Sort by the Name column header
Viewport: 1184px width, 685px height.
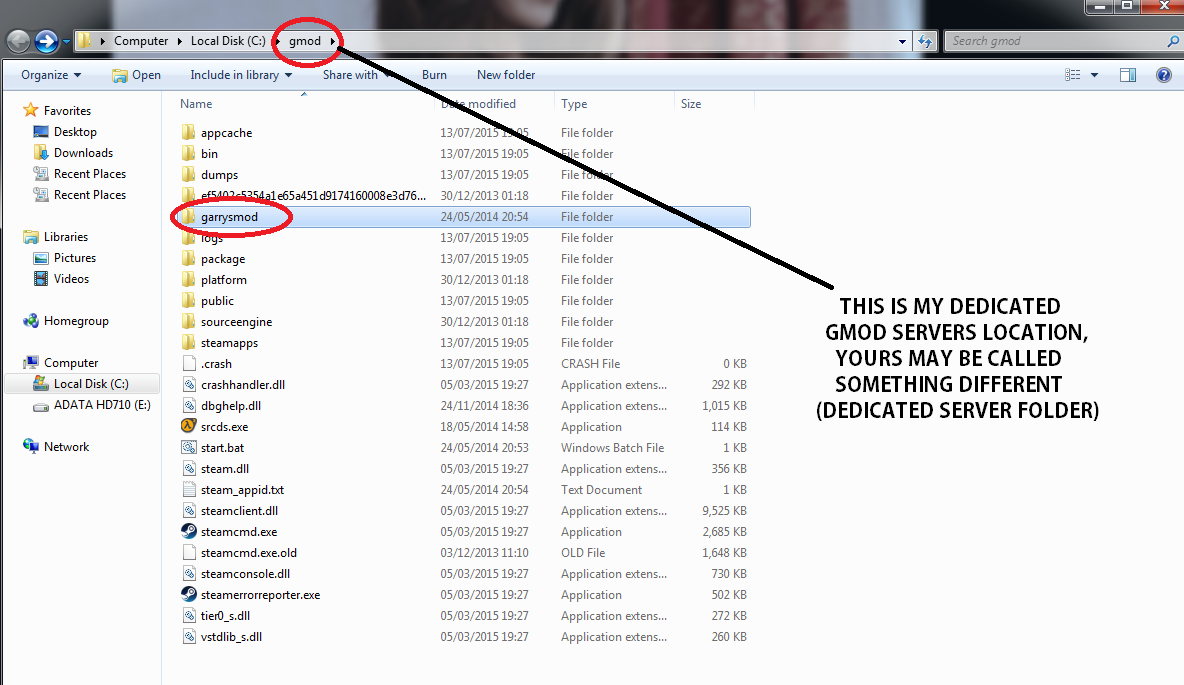pyautogui.click(x=196, y=103)
